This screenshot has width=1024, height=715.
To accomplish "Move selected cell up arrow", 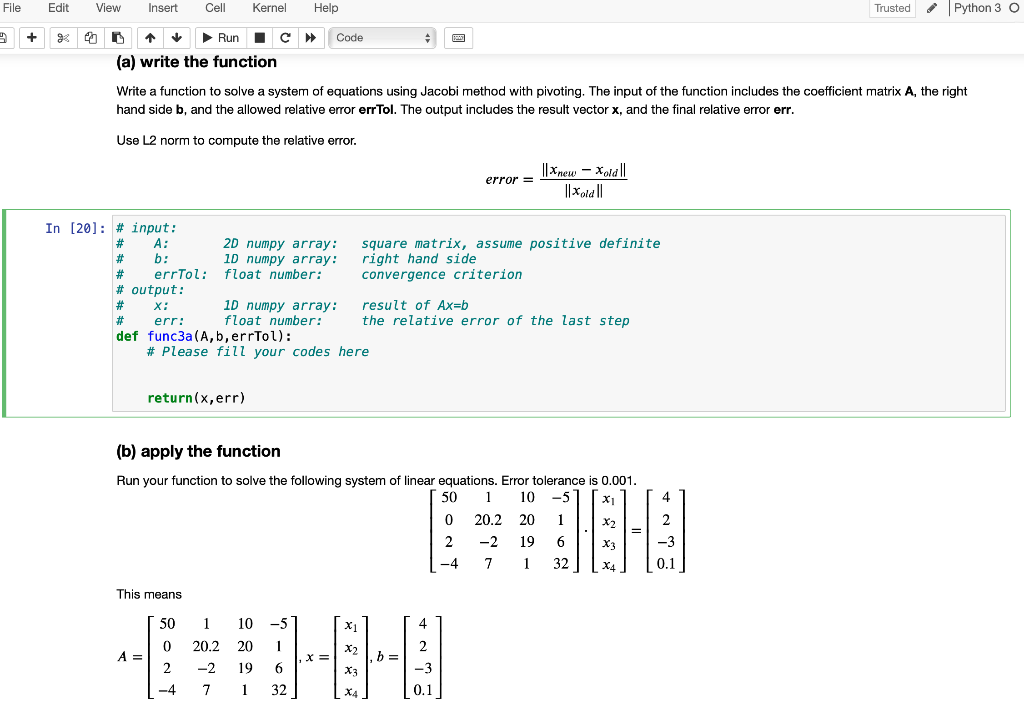I will (150, 38).
